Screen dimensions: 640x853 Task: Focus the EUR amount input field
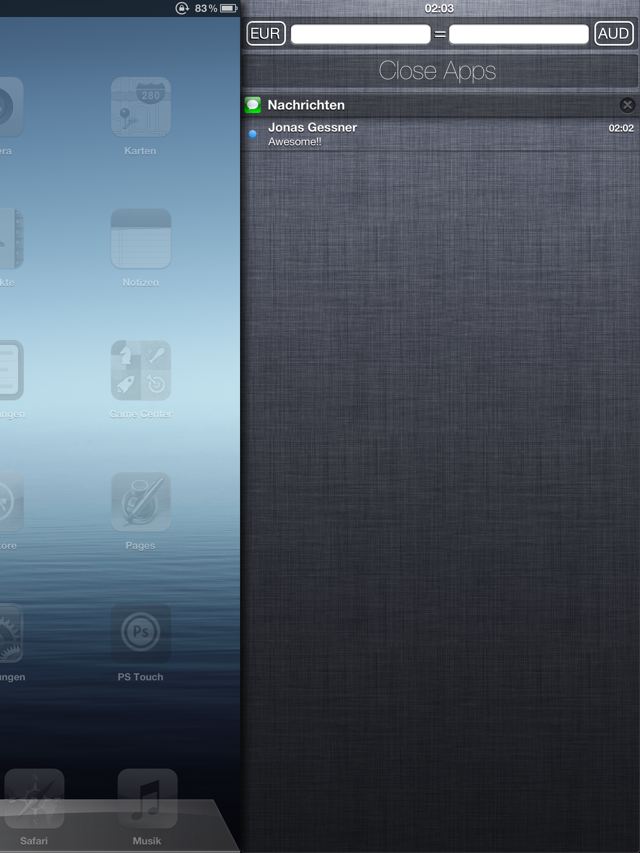click(x=360, y=34)
